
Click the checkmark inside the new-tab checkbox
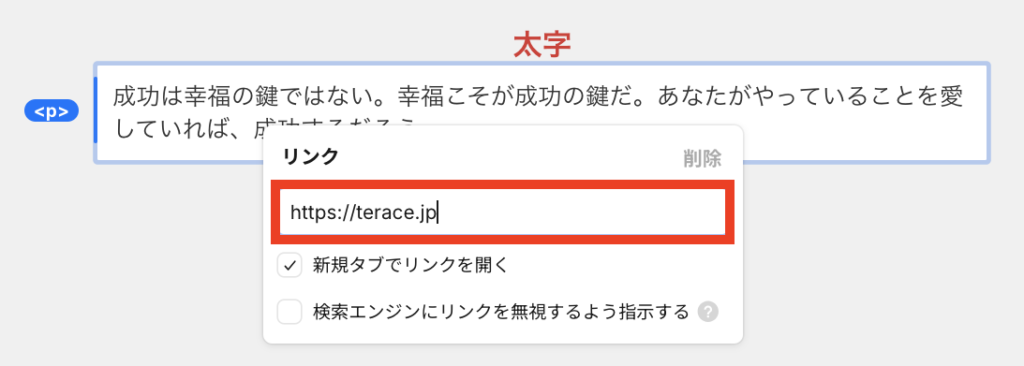click(x=289, y=266)
